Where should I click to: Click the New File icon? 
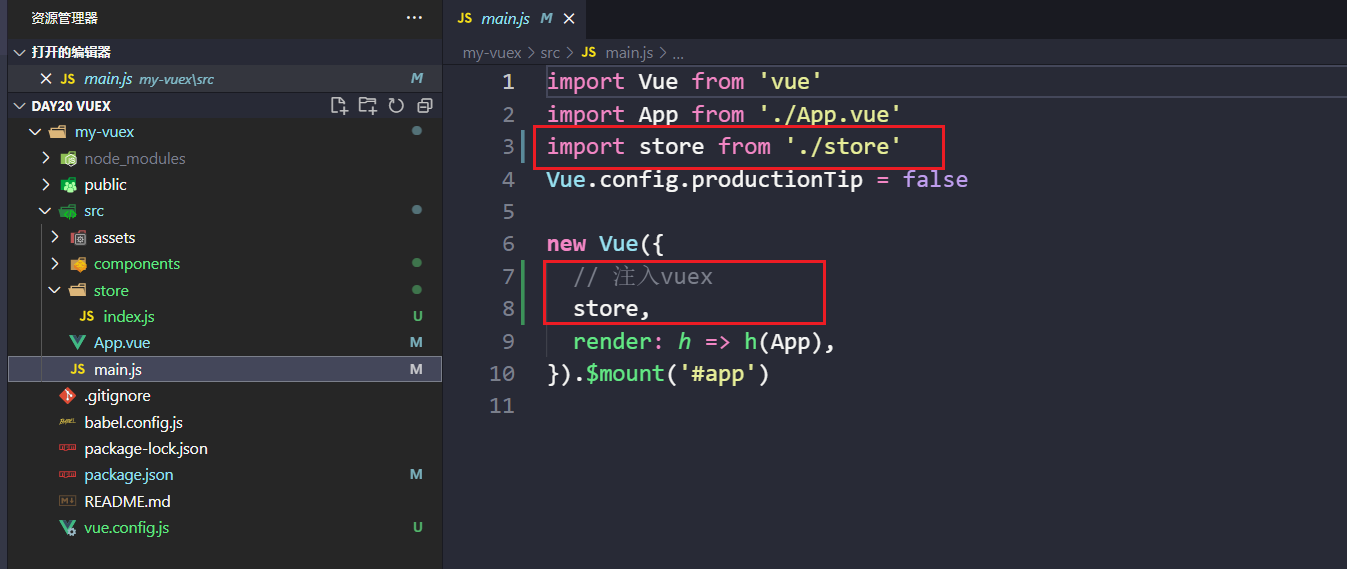point(339,105)
